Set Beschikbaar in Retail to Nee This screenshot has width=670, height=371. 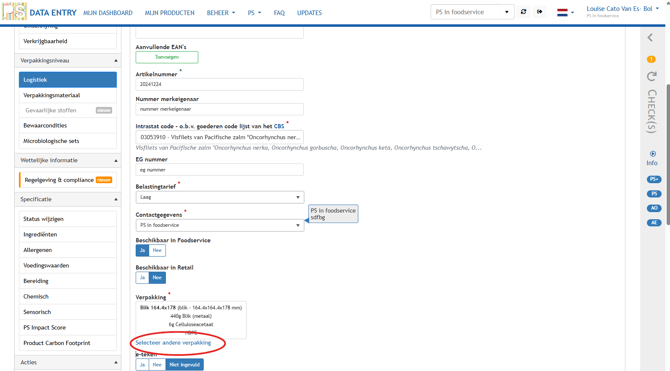pos(157,278)
